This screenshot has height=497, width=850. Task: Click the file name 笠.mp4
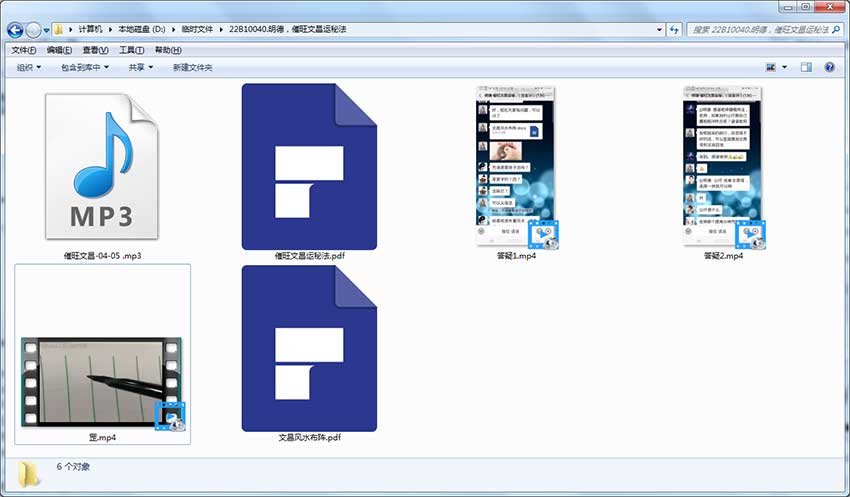coord(102,437)
